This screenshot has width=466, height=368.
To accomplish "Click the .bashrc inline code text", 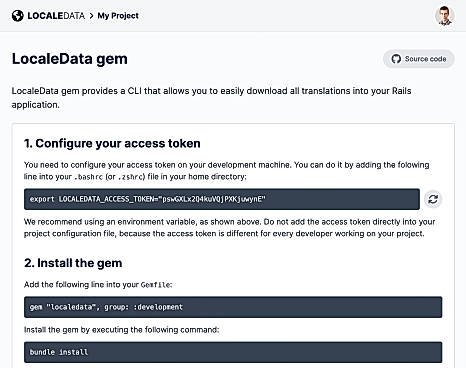I will coord(88,177).
